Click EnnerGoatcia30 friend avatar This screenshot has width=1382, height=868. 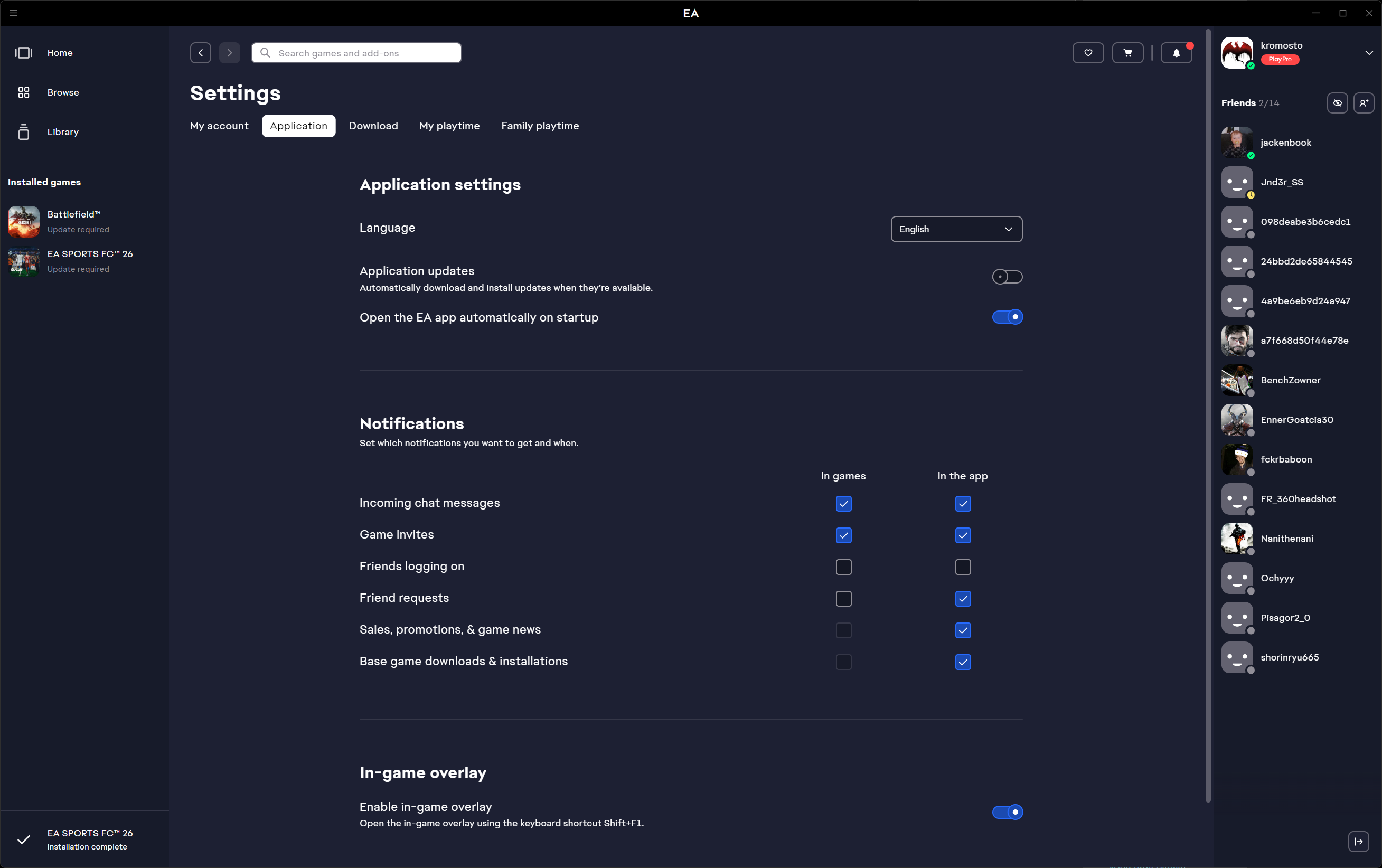click(x=1237, y=419)
